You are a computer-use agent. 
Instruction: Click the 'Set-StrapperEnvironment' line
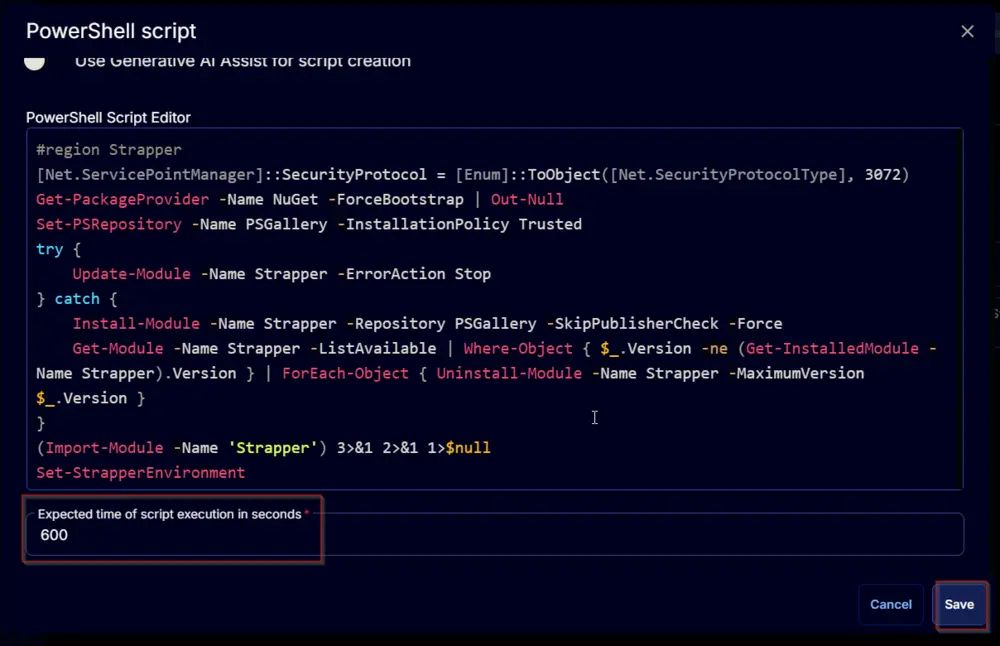pos(141,473)
